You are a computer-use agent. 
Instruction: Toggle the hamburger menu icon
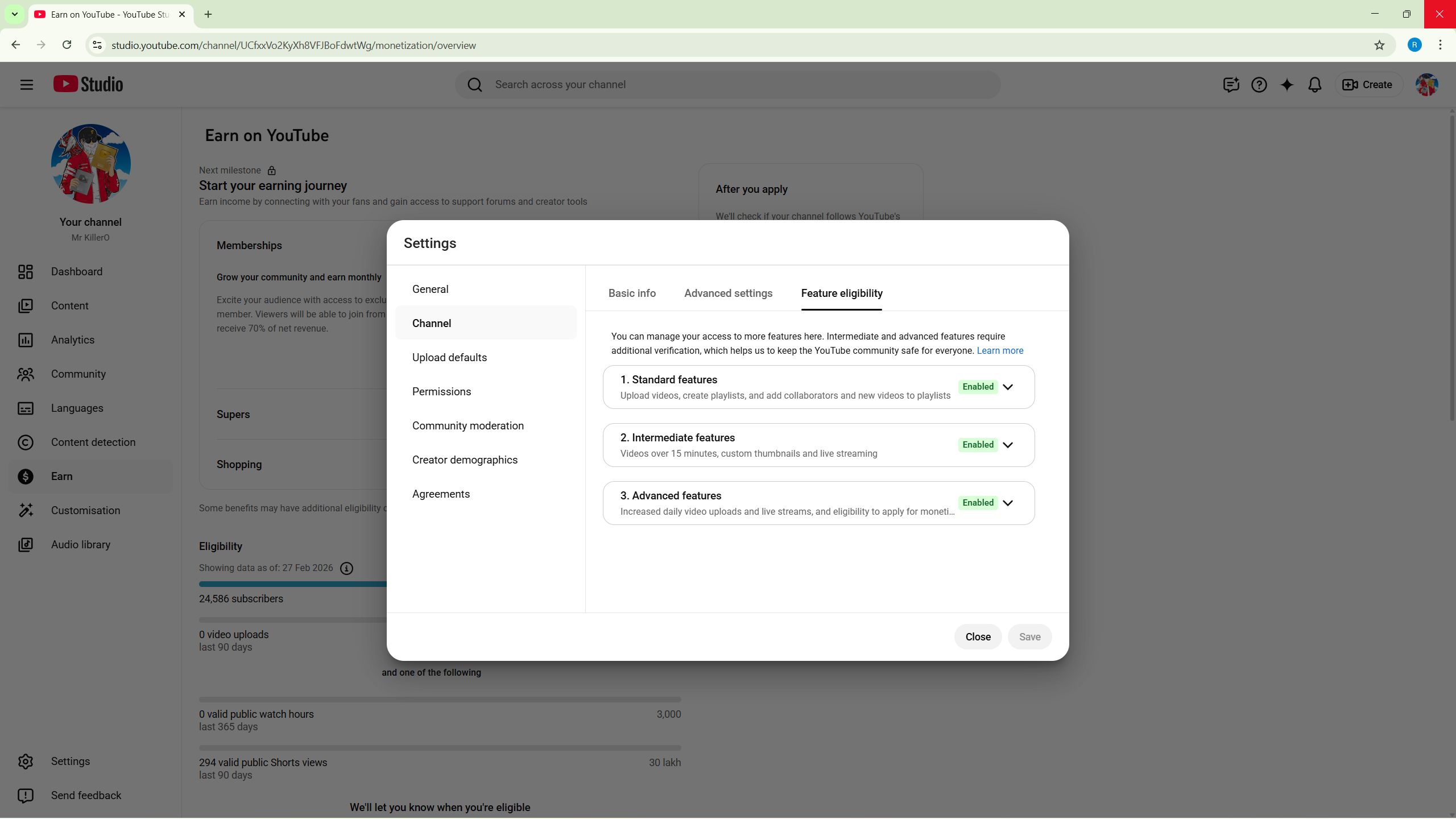pos(26,85)
